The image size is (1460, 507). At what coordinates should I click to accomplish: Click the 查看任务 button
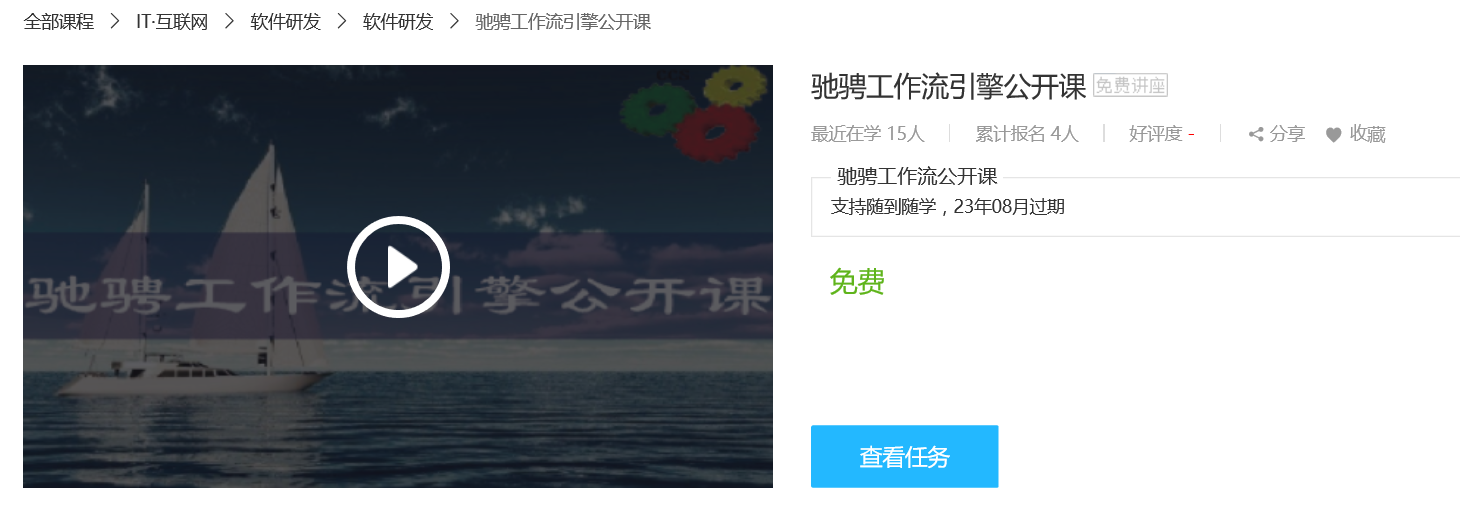904,457
